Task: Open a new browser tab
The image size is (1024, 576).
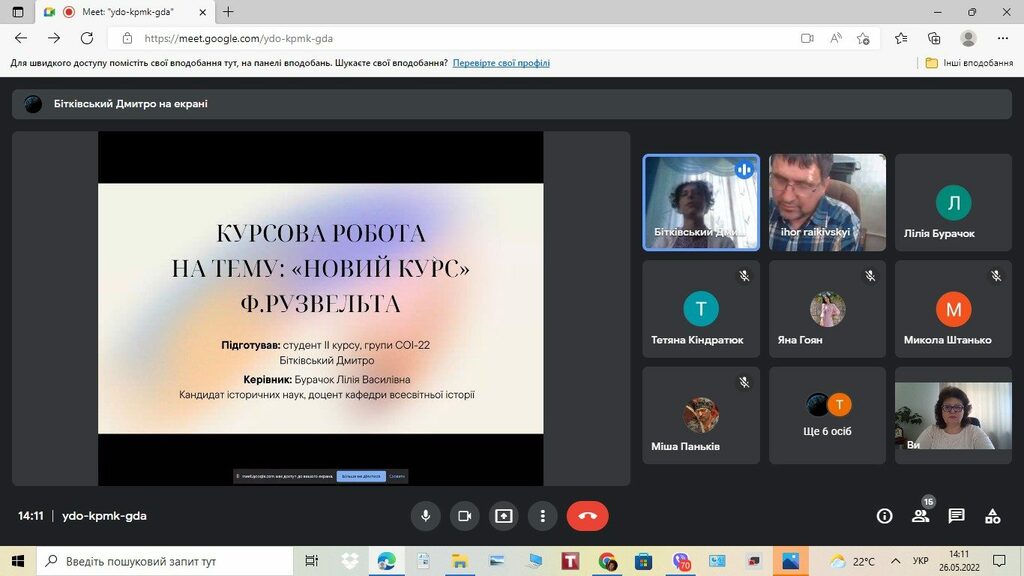Action: pos(228,12)
